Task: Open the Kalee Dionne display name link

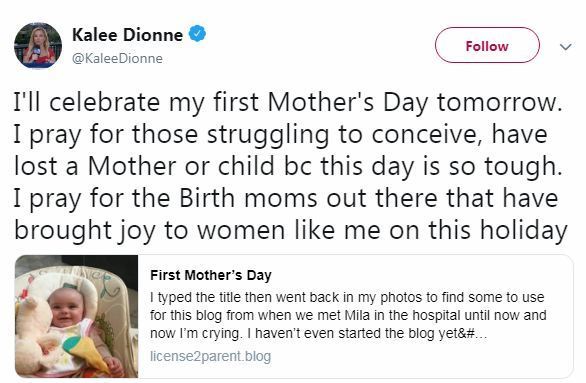Action: (127, 35)
